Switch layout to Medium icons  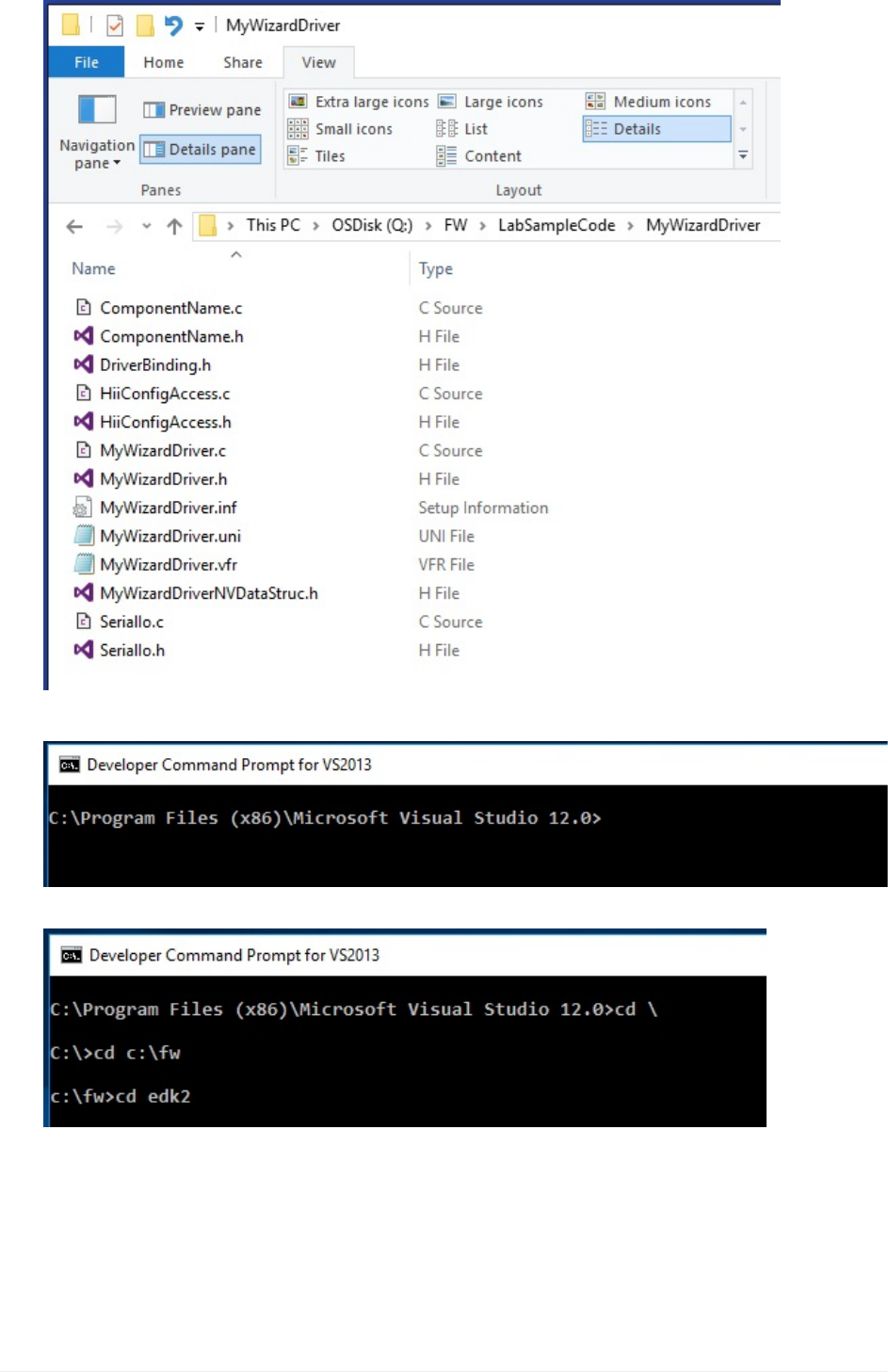tap(649, 102)
